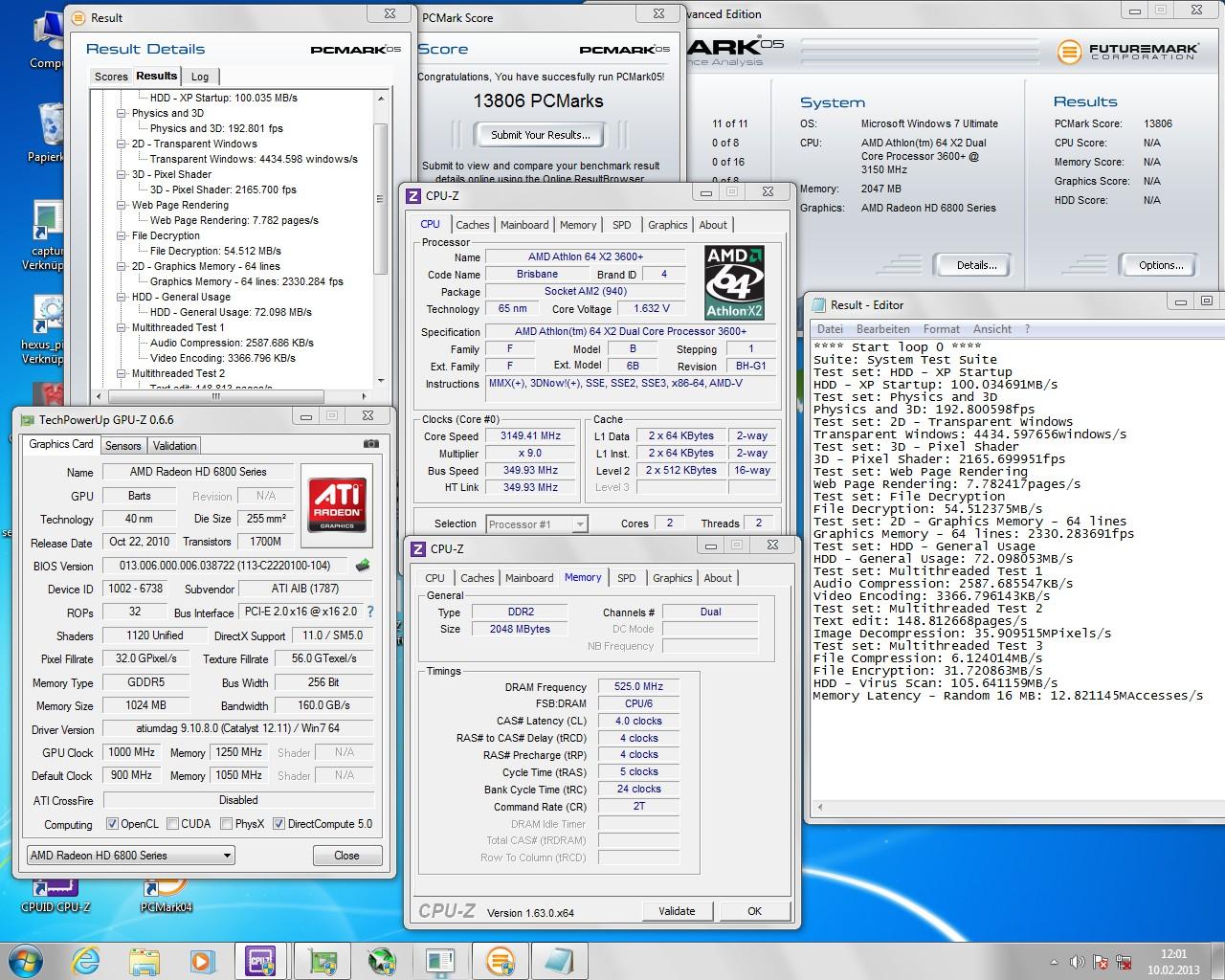Viewport: 1225px width, 980px height.
Task: Click the Options button in the Results panel
Action: (x=1161, y=265)
